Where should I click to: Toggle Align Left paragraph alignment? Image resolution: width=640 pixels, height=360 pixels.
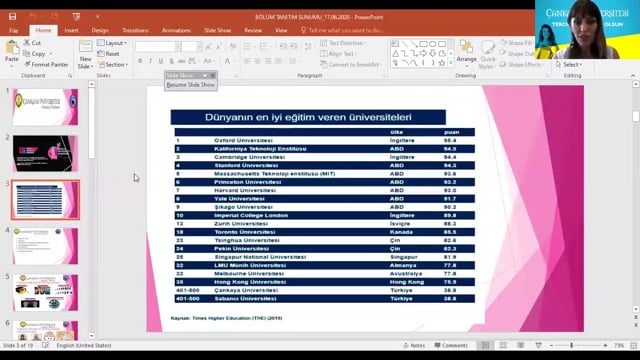tap(247, 61)
